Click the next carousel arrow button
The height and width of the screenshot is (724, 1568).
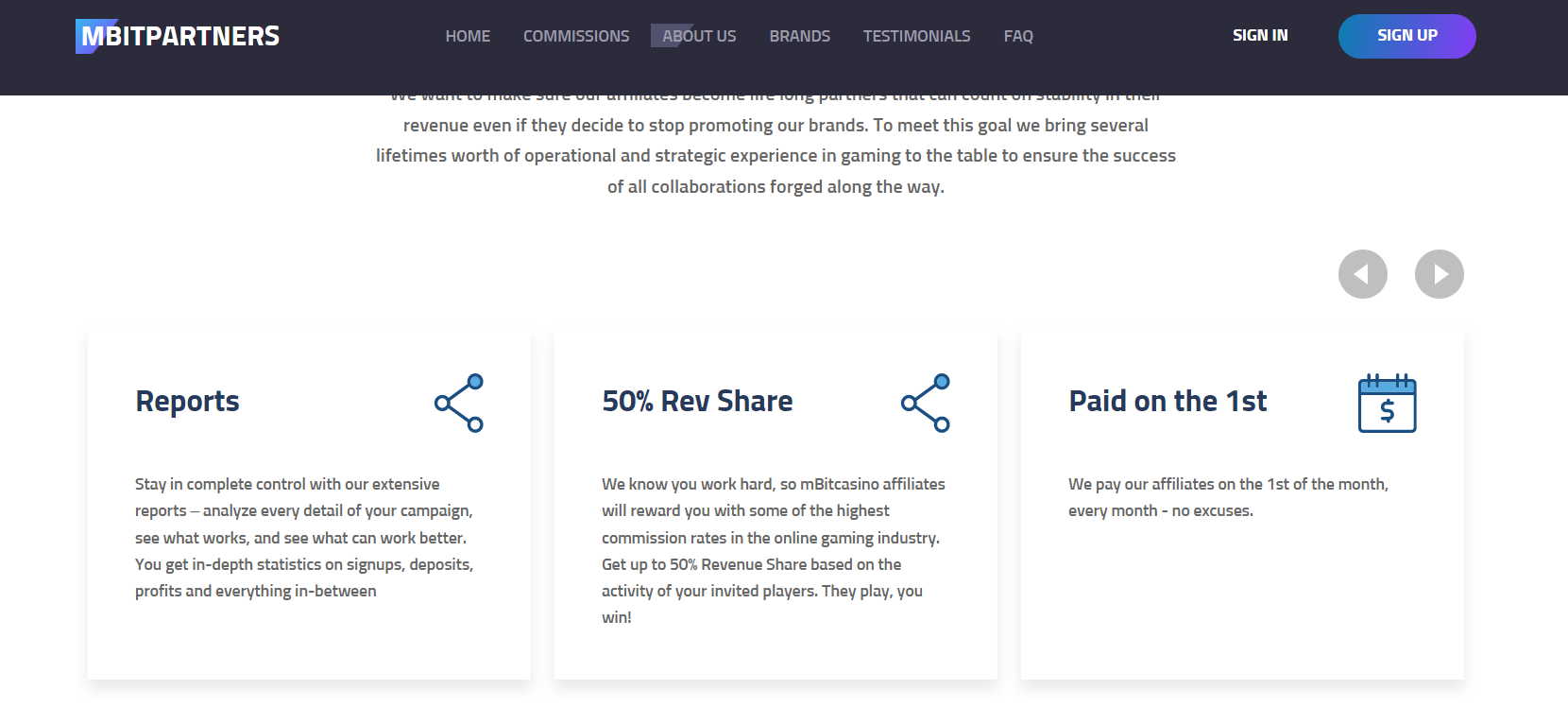[x=1439, y=274]
